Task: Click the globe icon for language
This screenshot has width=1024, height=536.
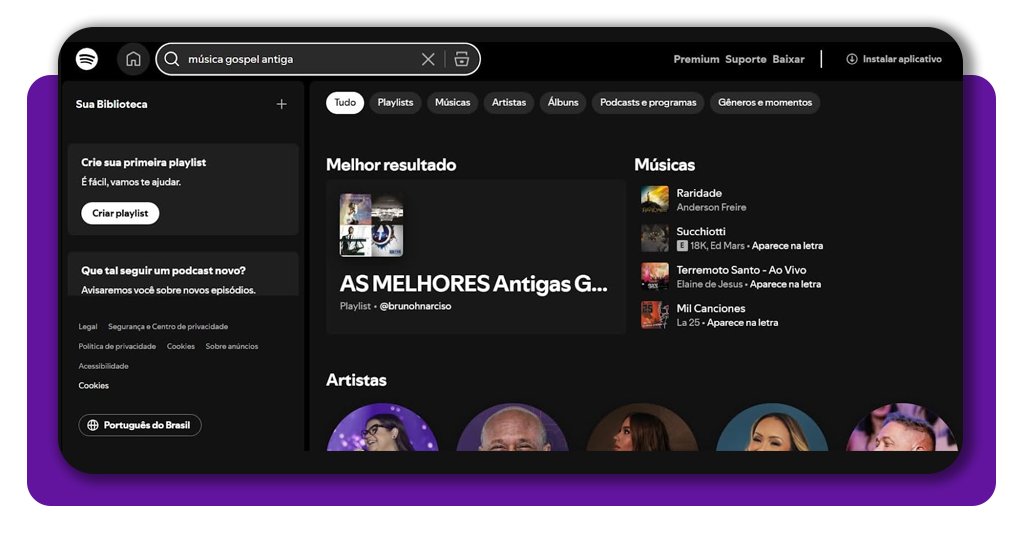Action: (93, 425)
